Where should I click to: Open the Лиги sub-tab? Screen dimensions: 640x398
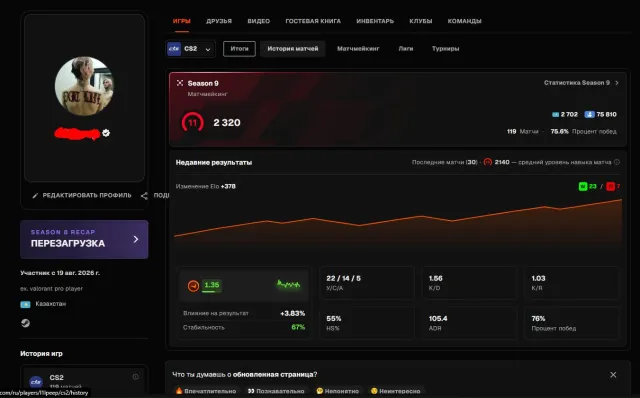coord(406,49)
